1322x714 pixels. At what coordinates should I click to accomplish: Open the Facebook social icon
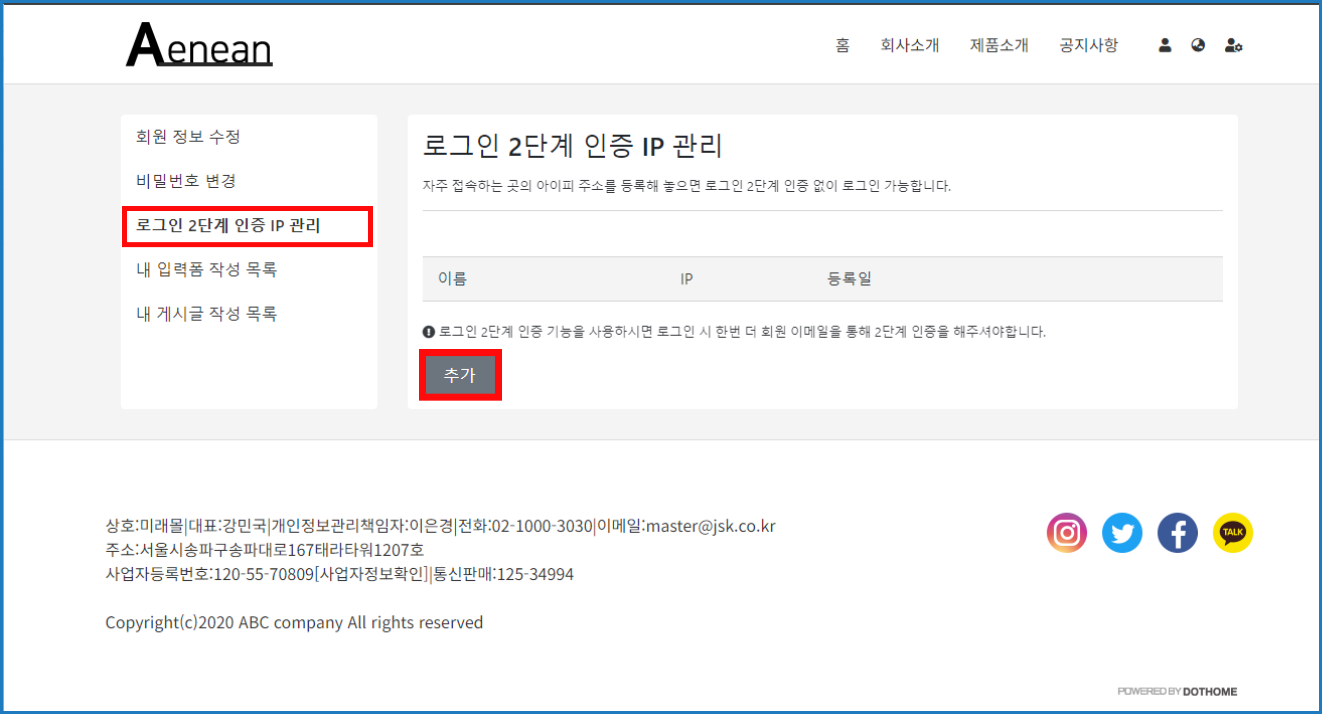1177,533
